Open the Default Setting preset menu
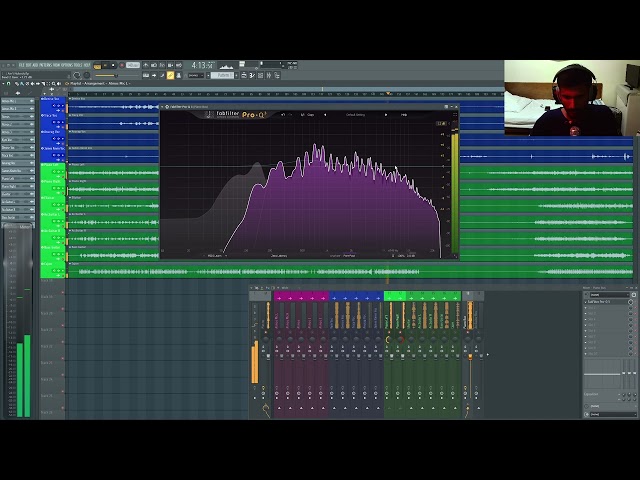640x480 pixels. (356, 115)
